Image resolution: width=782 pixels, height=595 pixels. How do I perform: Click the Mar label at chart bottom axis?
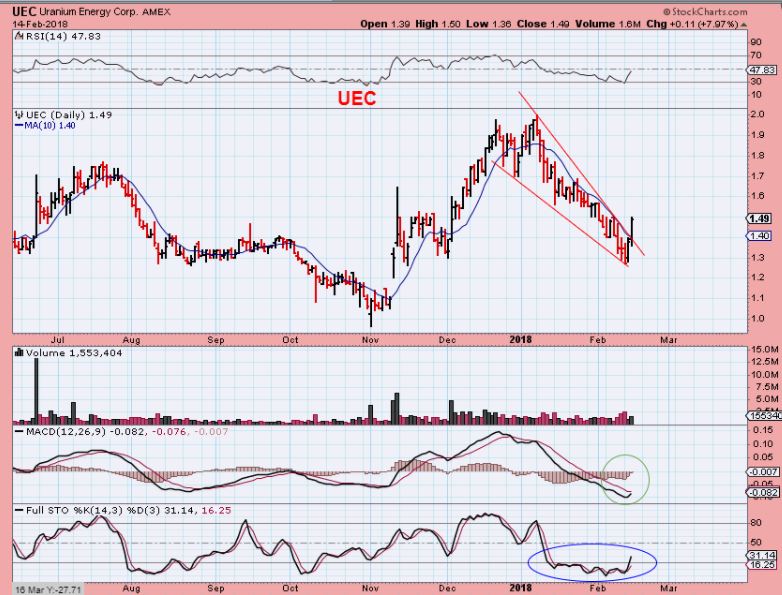pos(669,588)
